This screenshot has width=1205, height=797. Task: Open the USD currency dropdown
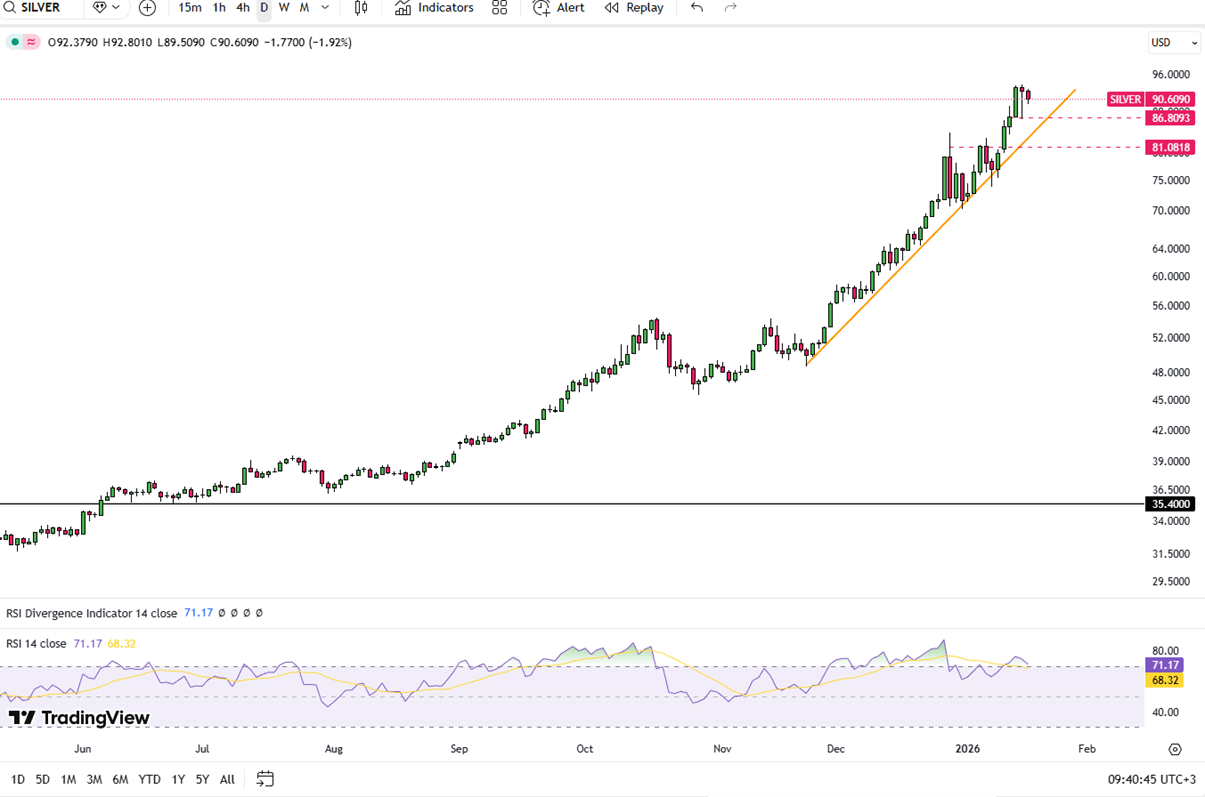coord(1174,43)
